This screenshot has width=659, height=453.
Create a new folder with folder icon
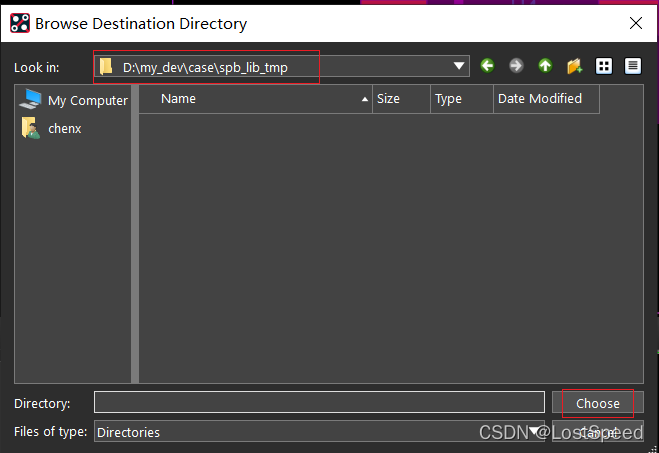click(x=574, y=66)
